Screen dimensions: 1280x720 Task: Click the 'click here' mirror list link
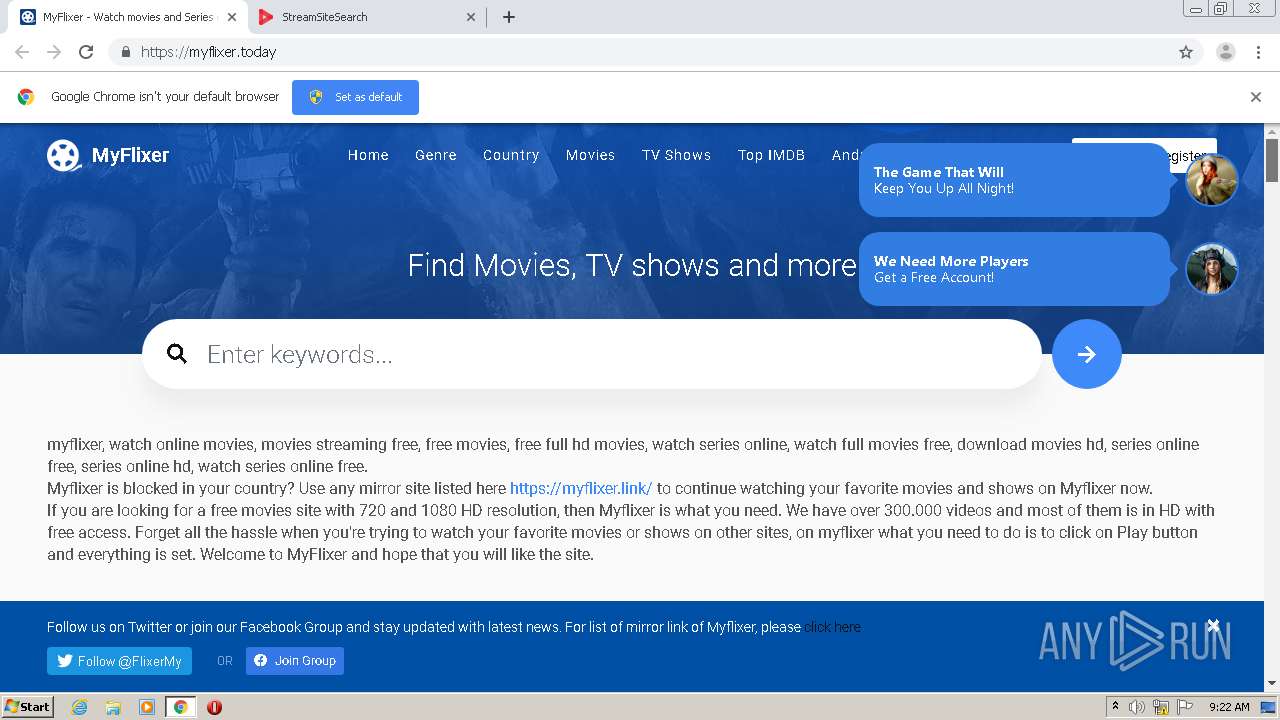point(832,627)
